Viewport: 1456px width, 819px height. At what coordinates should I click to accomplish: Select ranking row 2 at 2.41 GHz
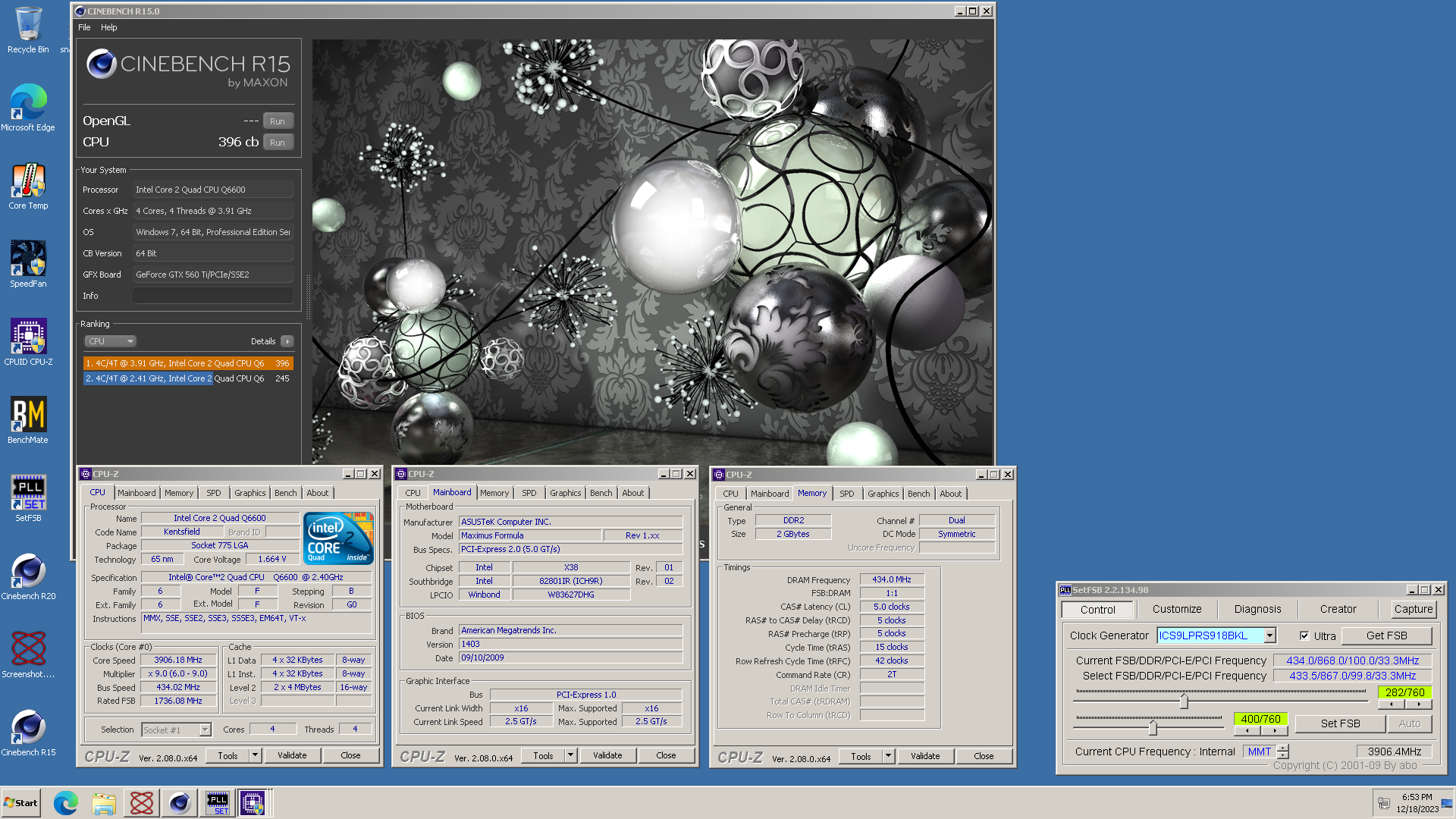(188, 378)
